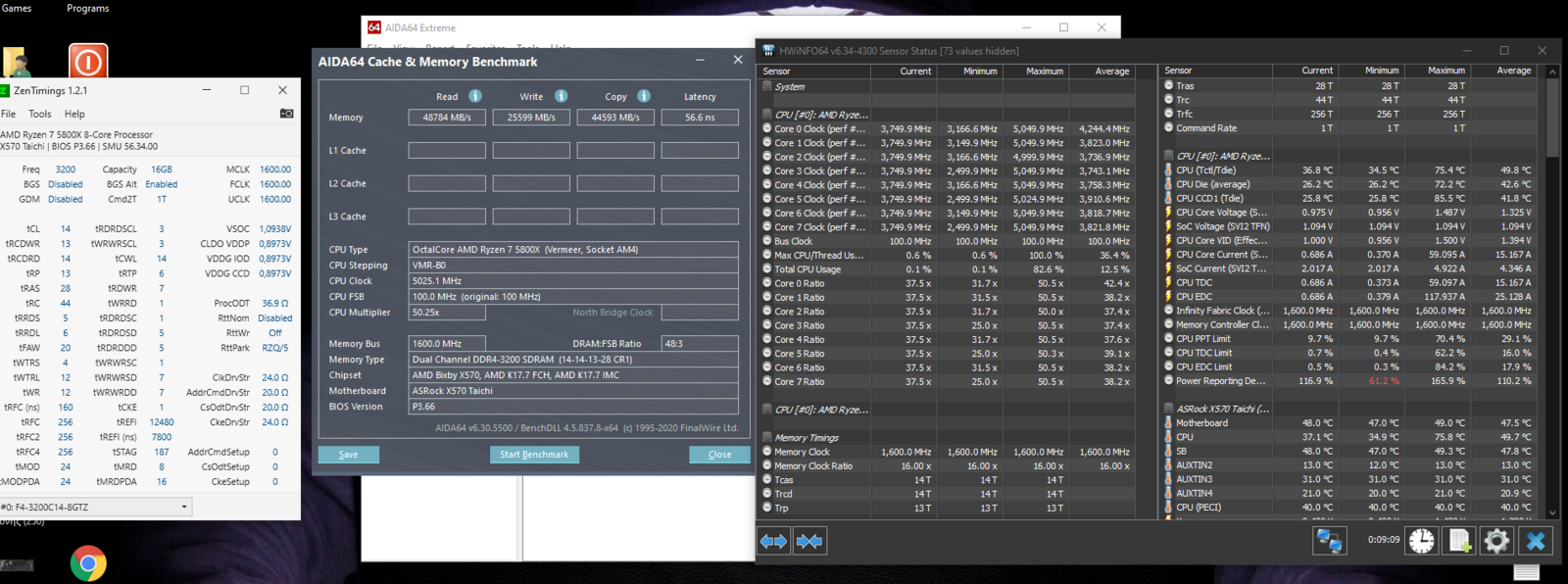Viewport: 1568px width, 584px height.
Task: Open HWiNFO sensor settings gear icon
Action: (1496, 541)
